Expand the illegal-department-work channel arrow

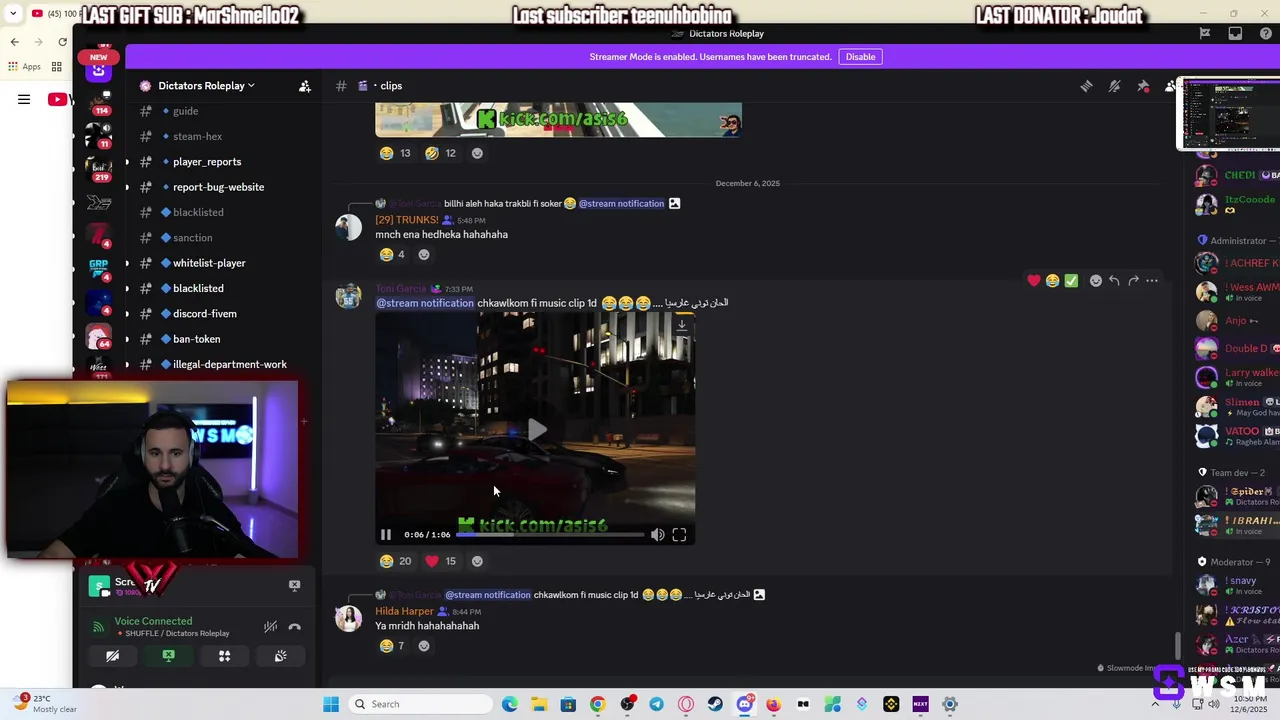click(126, 364)
